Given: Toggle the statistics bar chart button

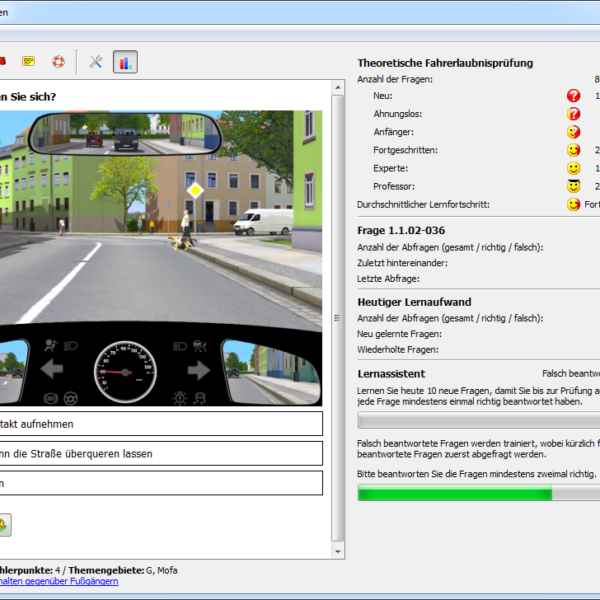Looking at the screenshot, I should [x=125, y=62].
